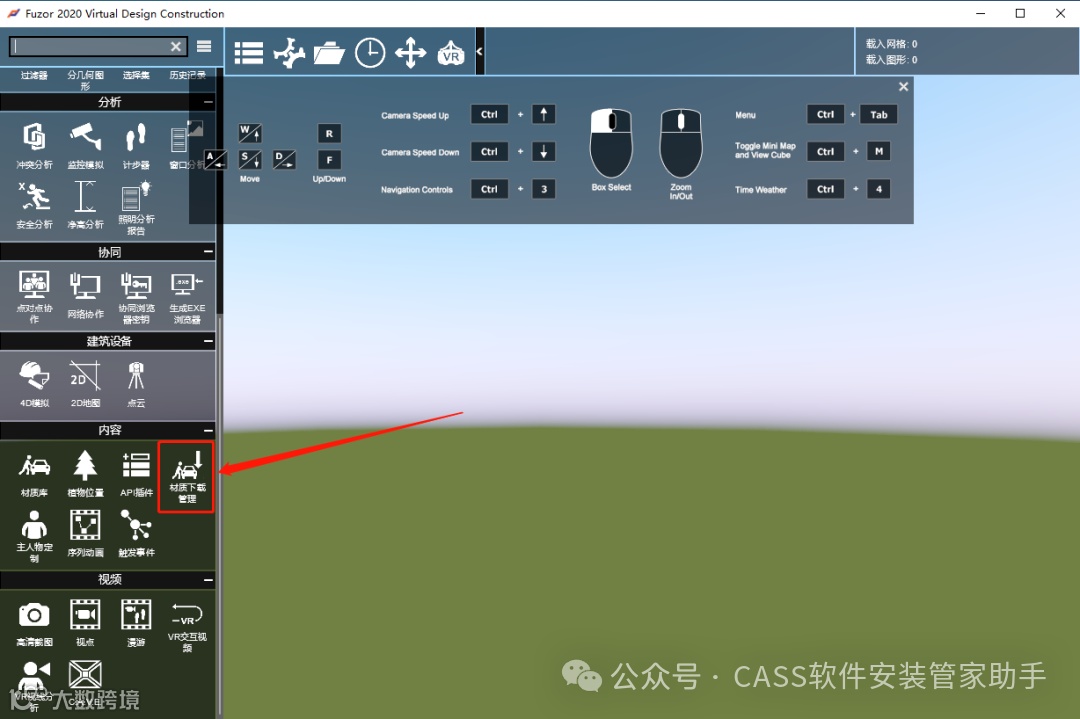The image size is (1080, 719).
Task: Click the 载入网格: 0 status text
Action: (891, 44)
